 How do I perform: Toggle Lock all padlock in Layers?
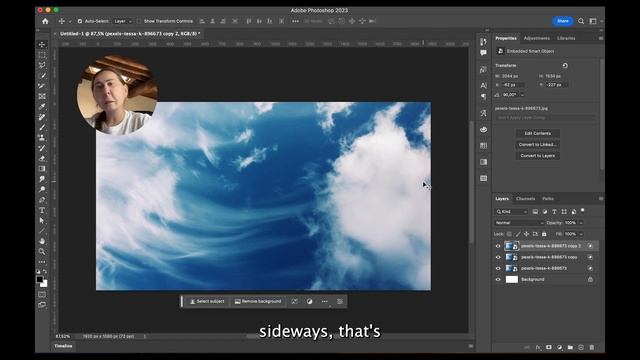pos(544,234)
